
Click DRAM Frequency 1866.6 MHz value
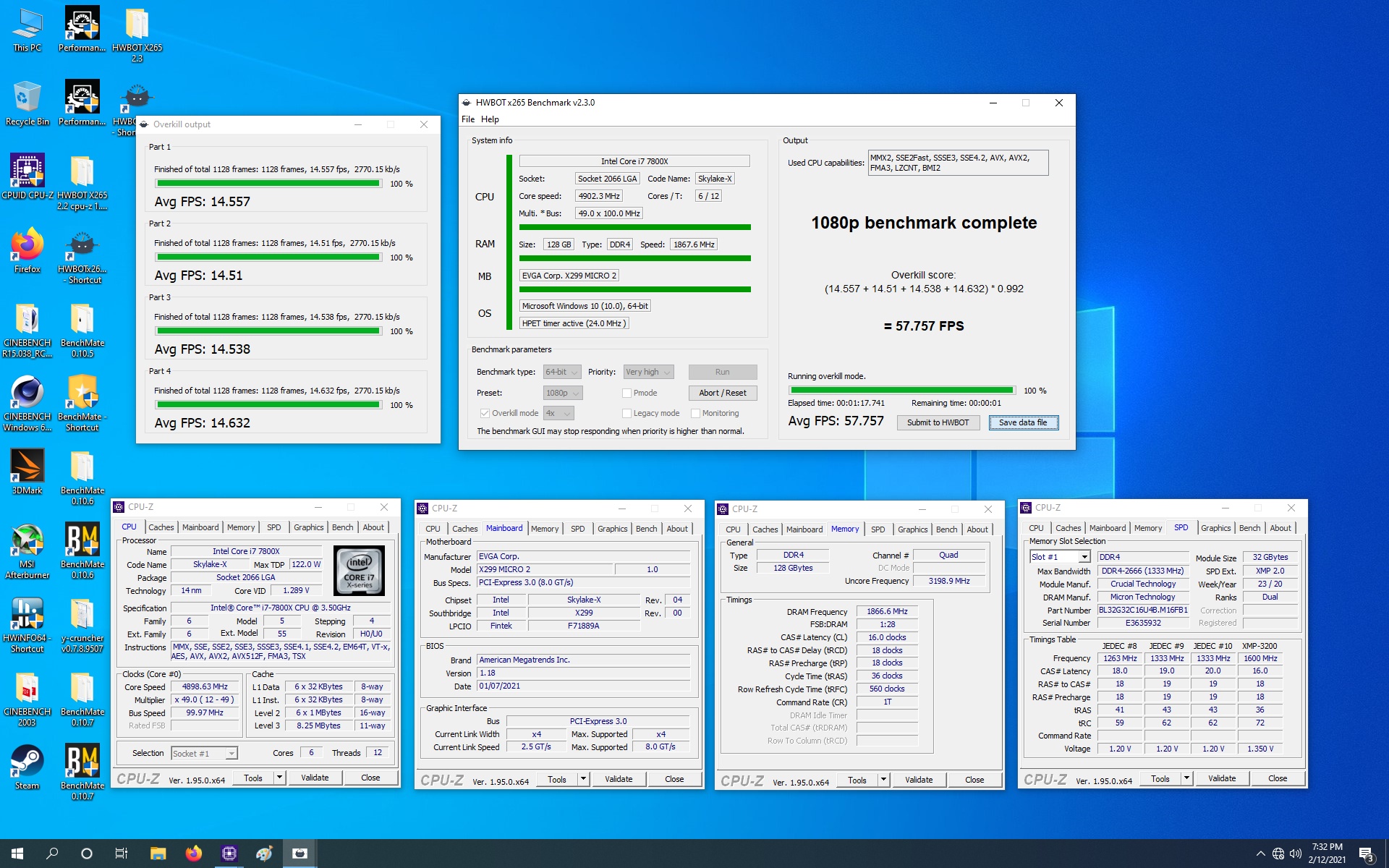pyautogui.click(x=887, y=611)
